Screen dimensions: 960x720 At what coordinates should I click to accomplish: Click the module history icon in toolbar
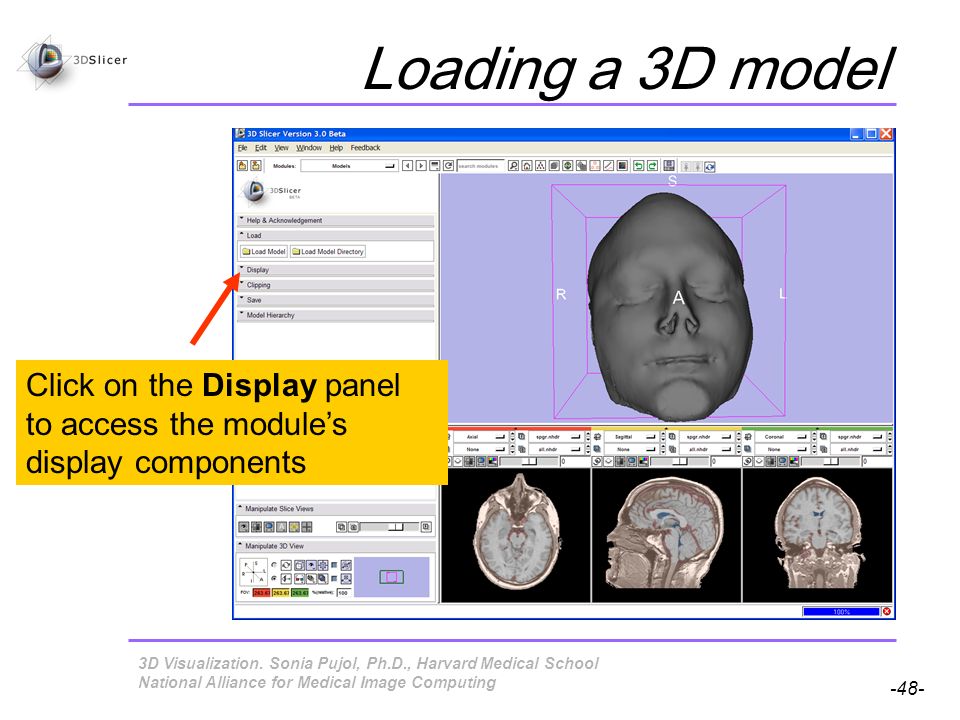point(435,166)
